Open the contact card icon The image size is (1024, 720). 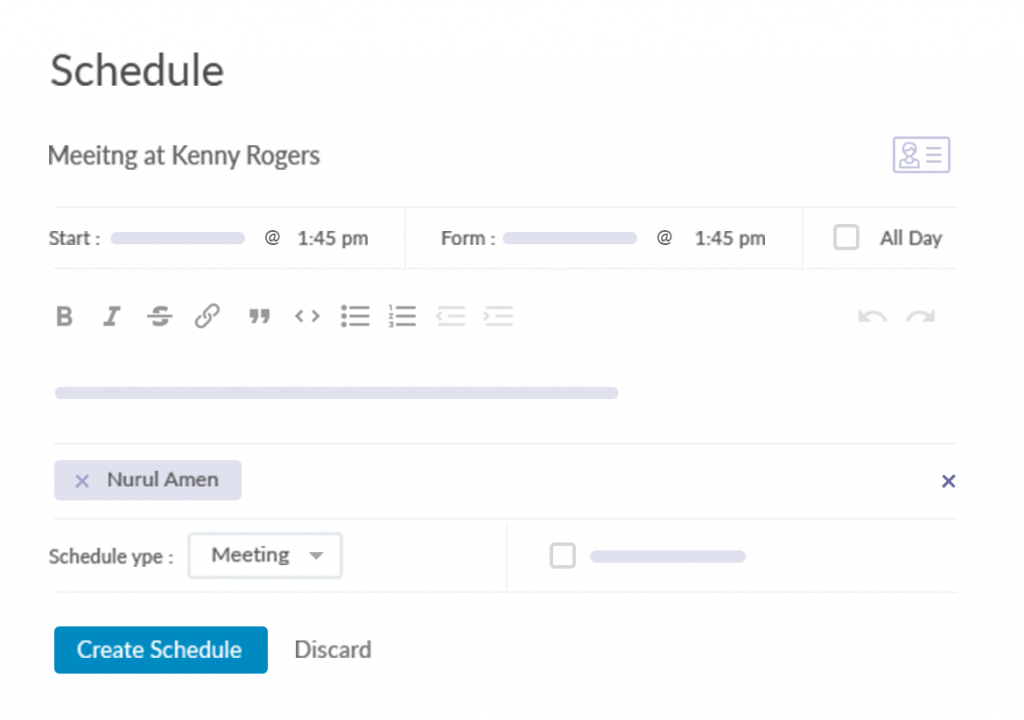click(x=921, y=155)
